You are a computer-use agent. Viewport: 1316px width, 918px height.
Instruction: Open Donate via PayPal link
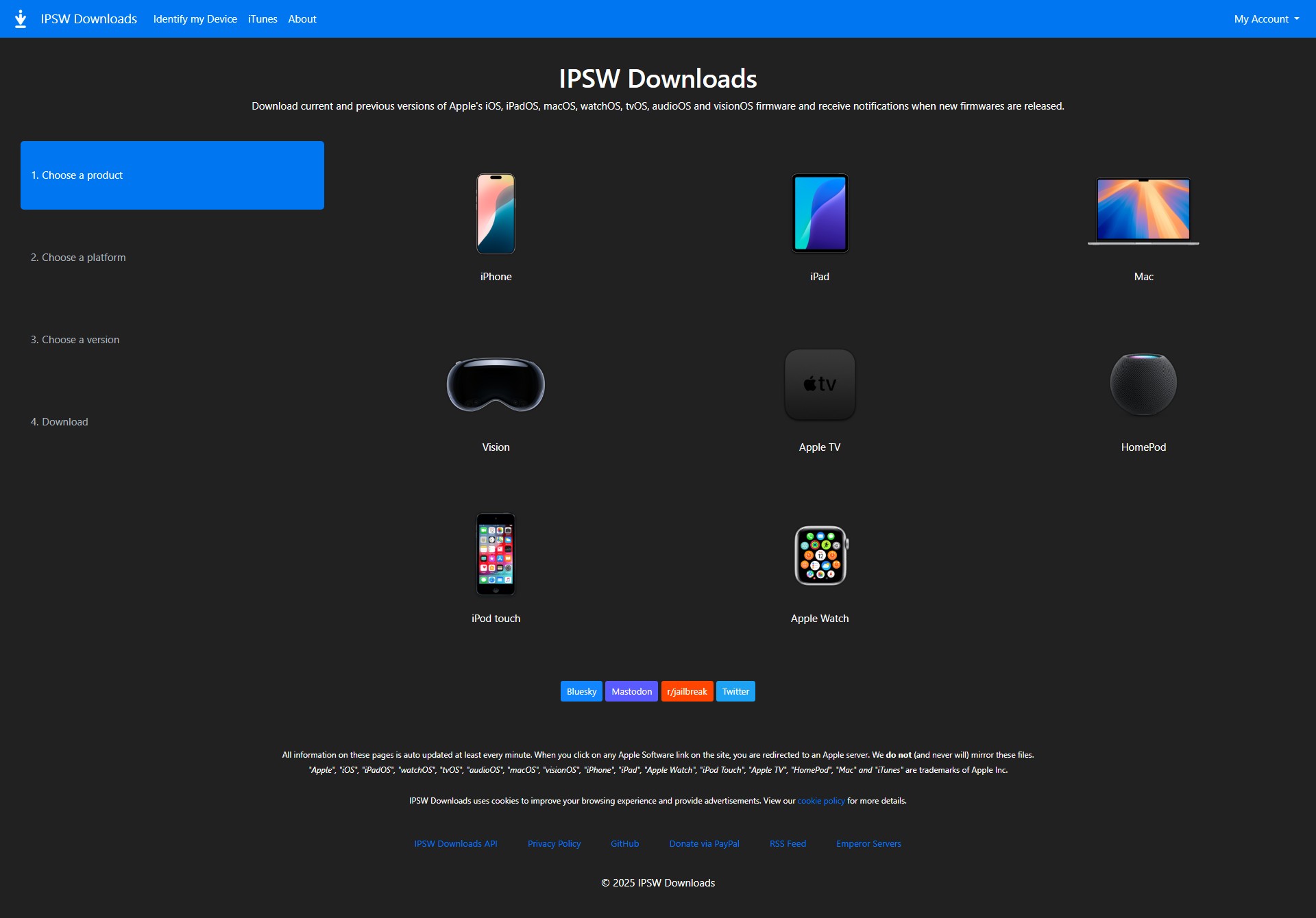pyautogui.click(x=704, y=844)
